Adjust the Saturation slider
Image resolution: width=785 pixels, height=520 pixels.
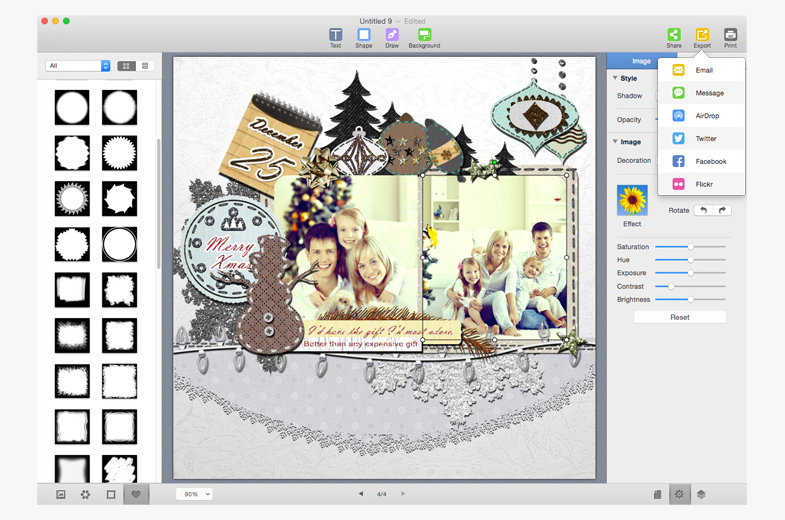(x=690, y=246)
